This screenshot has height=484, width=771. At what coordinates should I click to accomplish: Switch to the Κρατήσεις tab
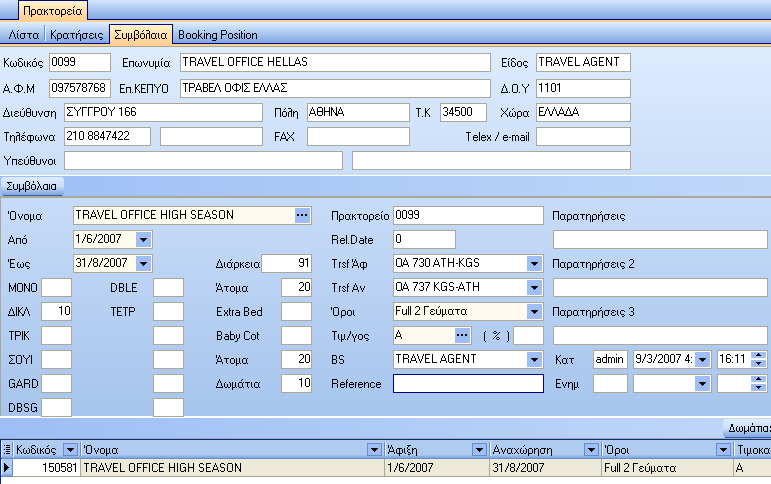click(x=77, y=35)
